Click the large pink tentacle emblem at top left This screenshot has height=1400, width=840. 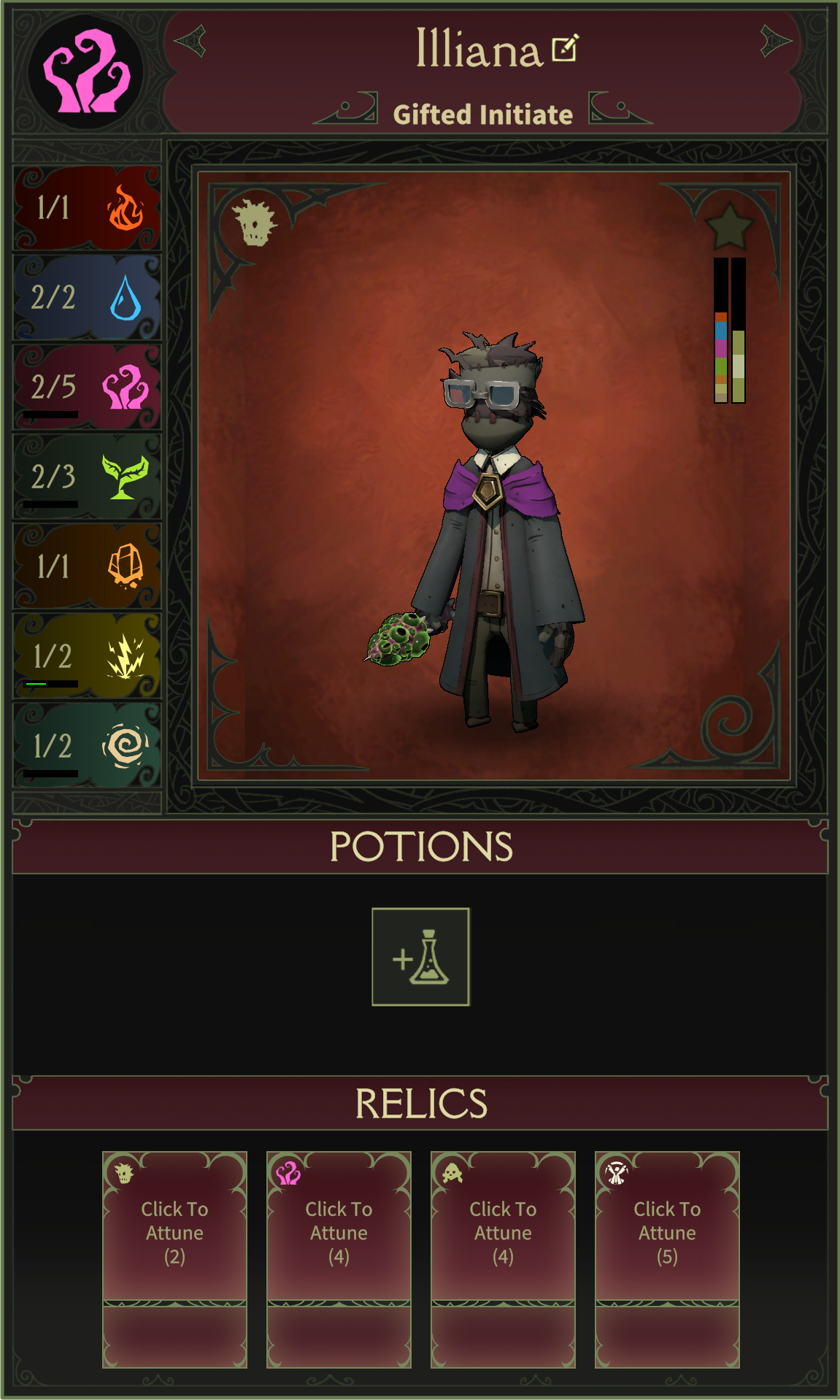[x=87, y=72]
